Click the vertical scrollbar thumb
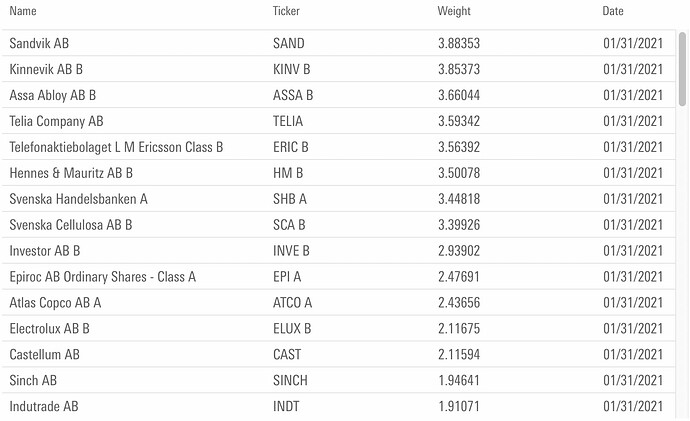Image resolution: width=690 pixels, height=421 pixels. [x=682, y=69]
